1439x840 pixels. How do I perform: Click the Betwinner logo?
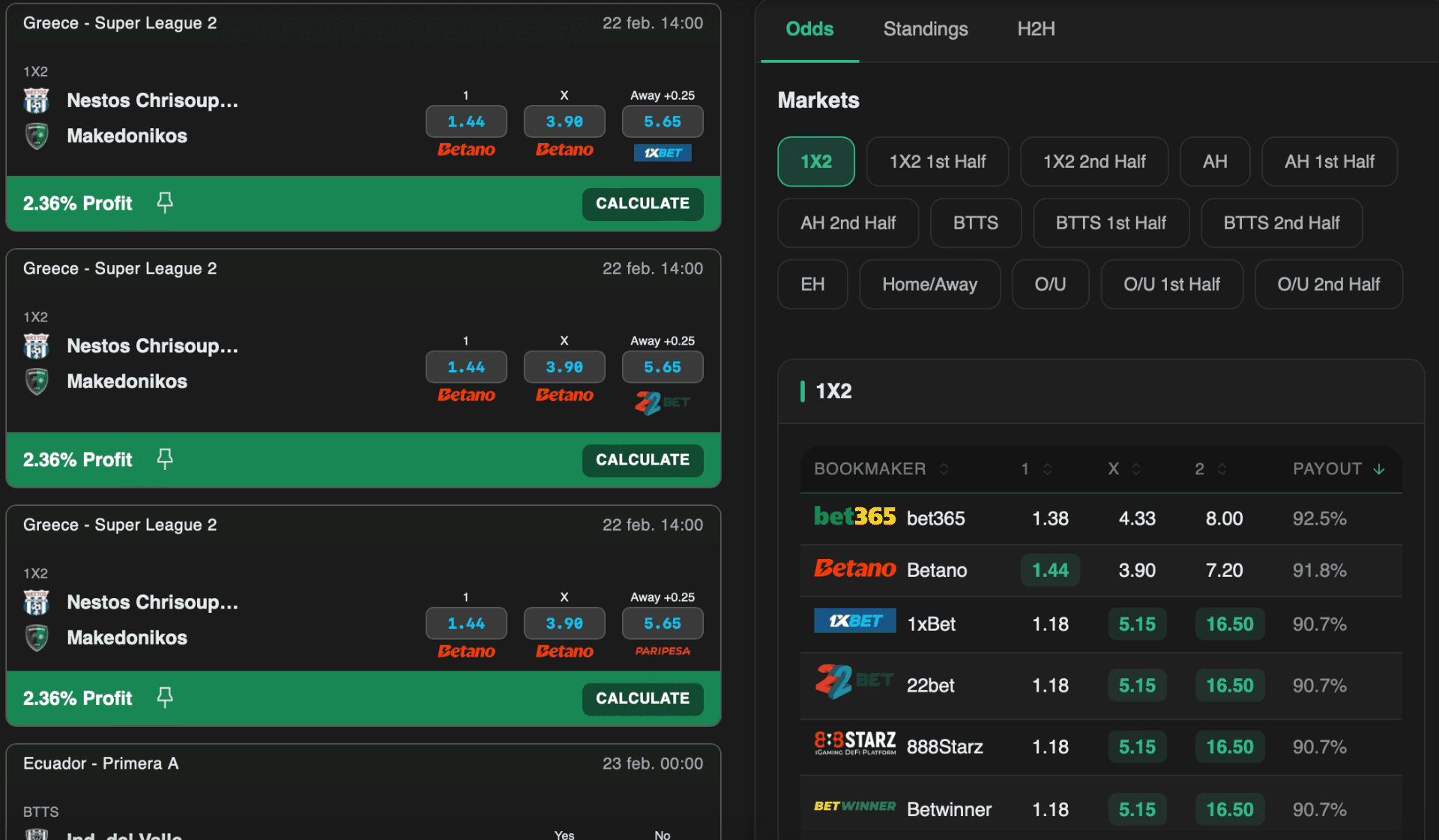tap(854, 808)
